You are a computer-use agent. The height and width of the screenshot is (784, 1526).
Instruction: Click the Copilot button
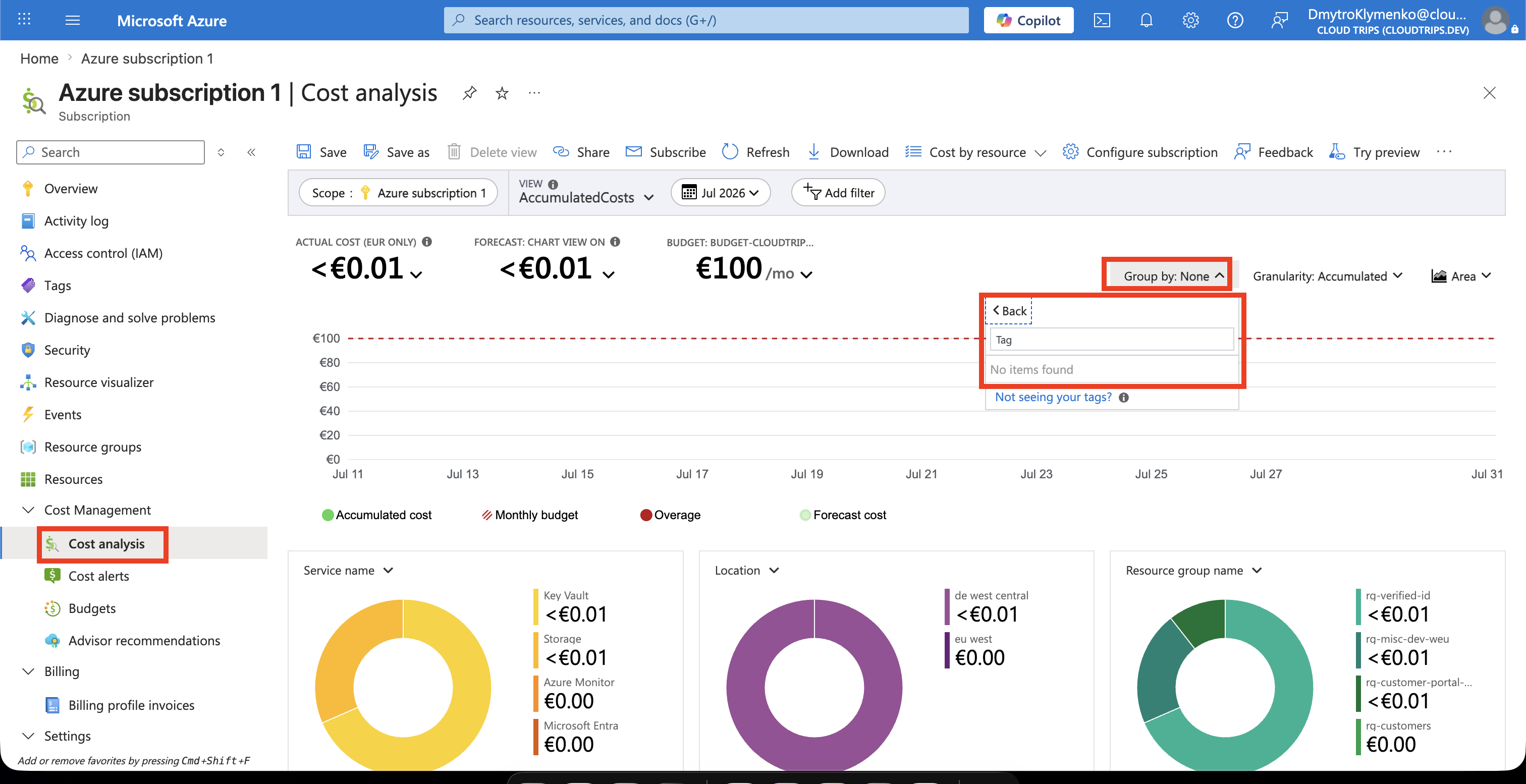coord(1028,20)
